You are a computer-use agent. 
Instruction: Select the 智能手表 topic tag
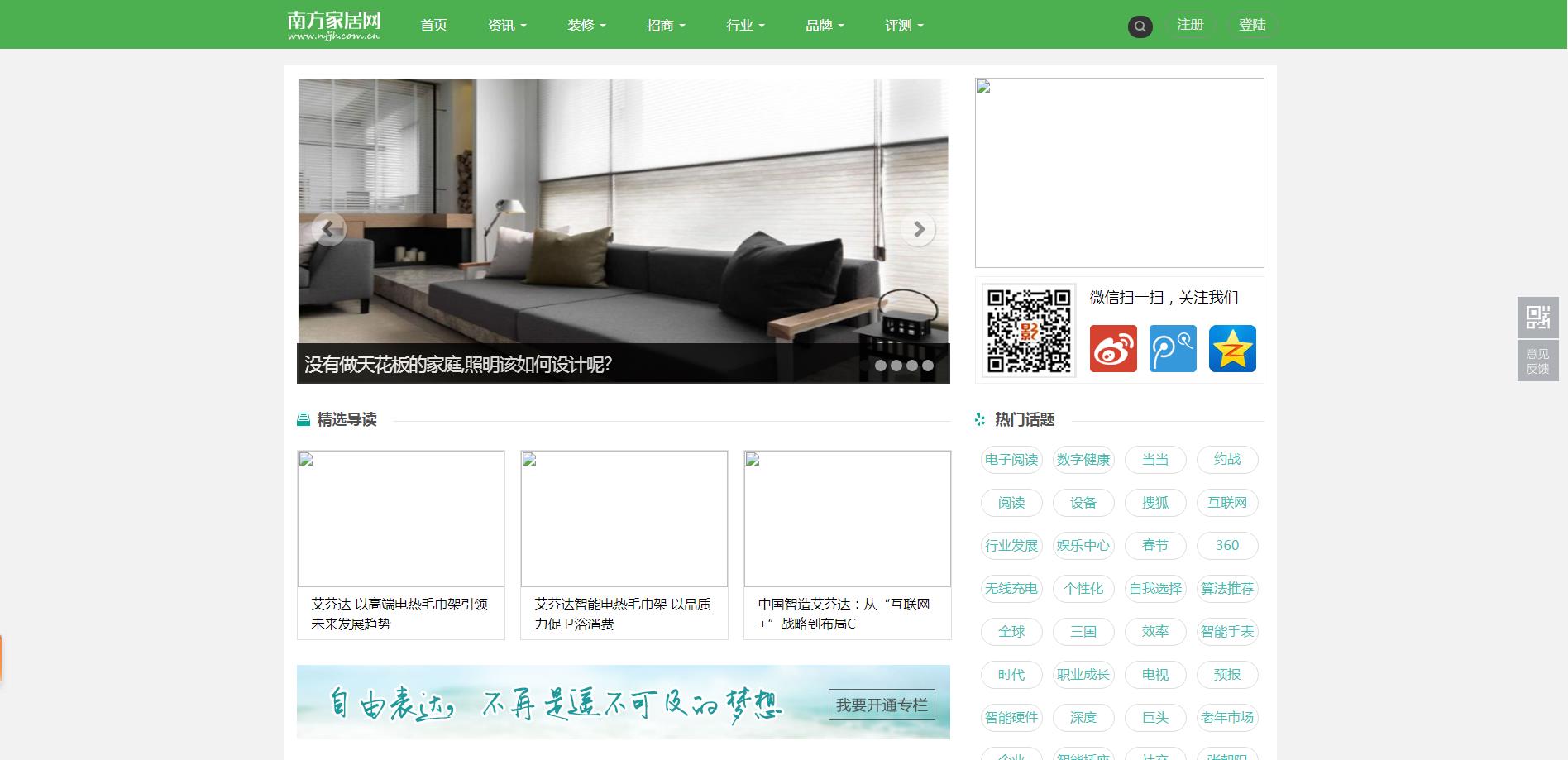(x=1227, y=632)
